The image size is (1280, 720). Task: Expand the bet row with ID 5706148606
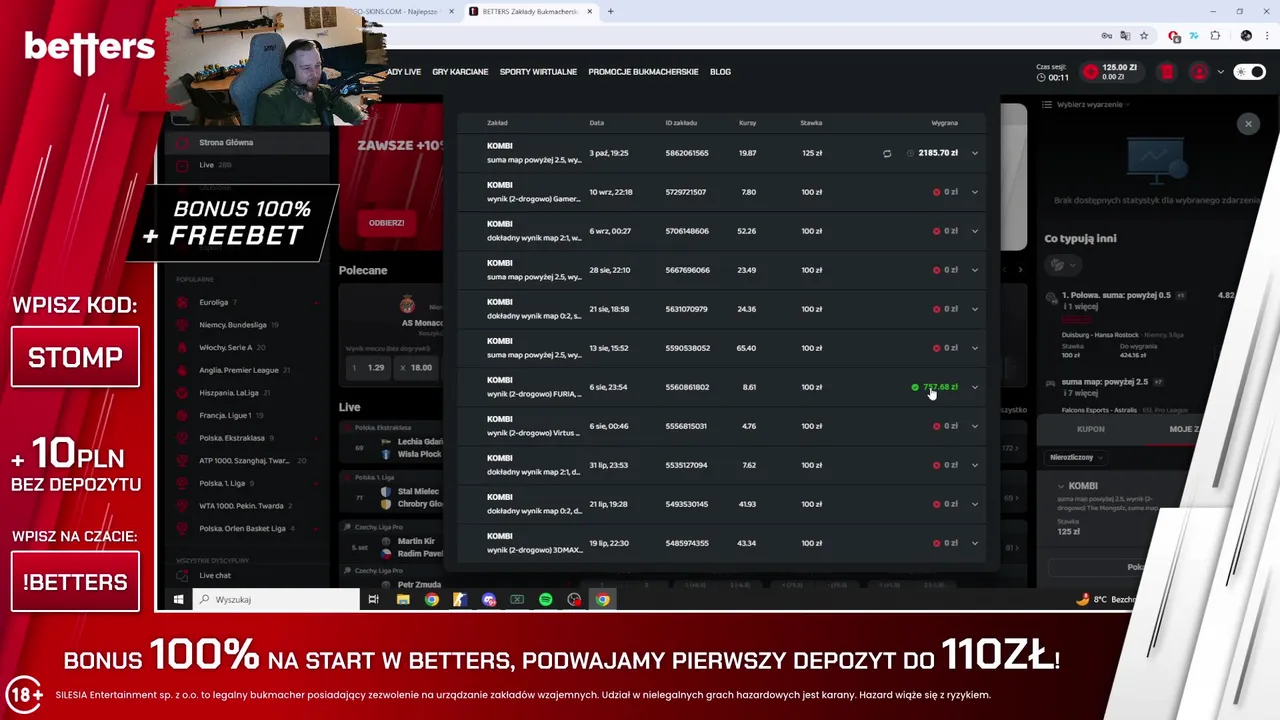coord(975,231)
